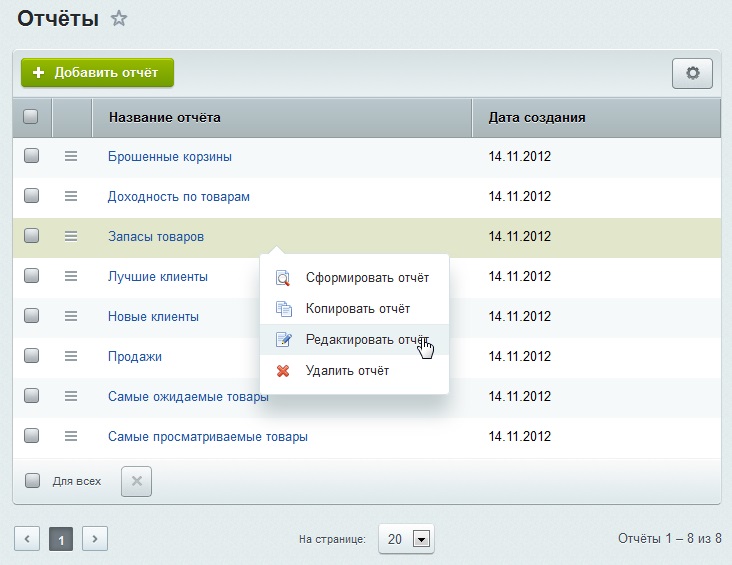Click the copy pages icon in popup
Image resolution: width=732 pixels, height=565 pixels.
coord(283,309)
